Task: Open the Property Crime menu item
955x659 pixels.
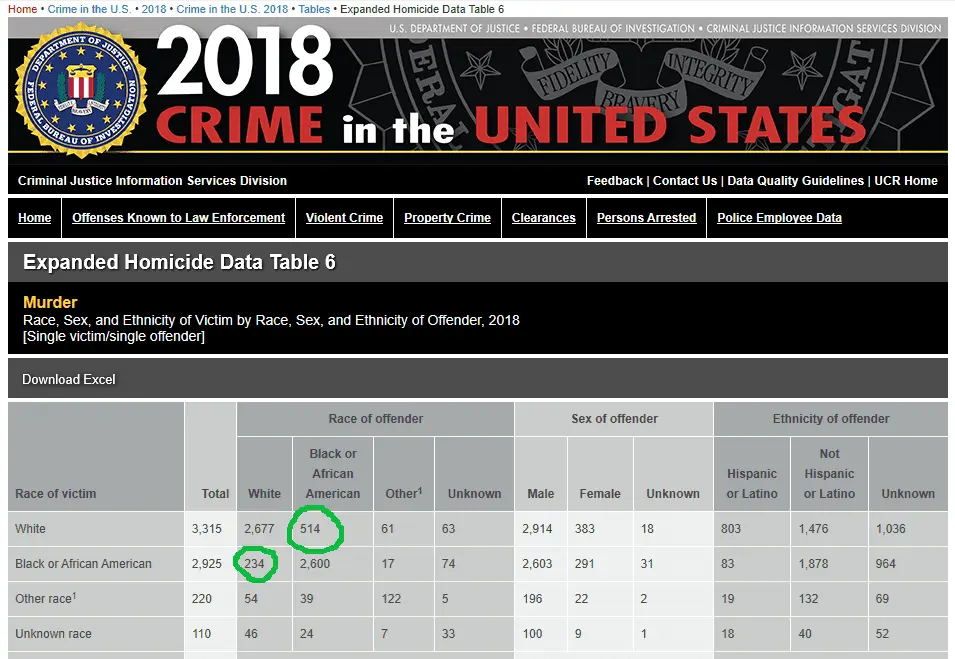Action: [447, 217]
